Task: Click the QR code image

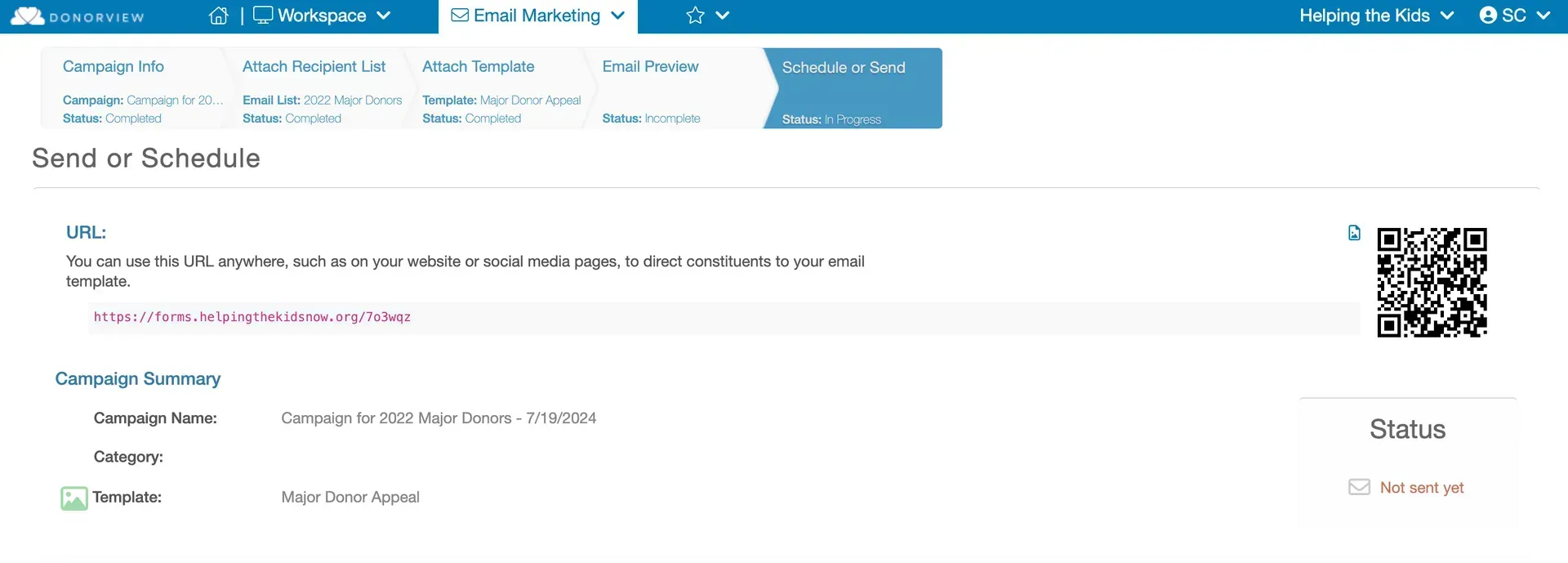Action: (x=1432, y=282)
